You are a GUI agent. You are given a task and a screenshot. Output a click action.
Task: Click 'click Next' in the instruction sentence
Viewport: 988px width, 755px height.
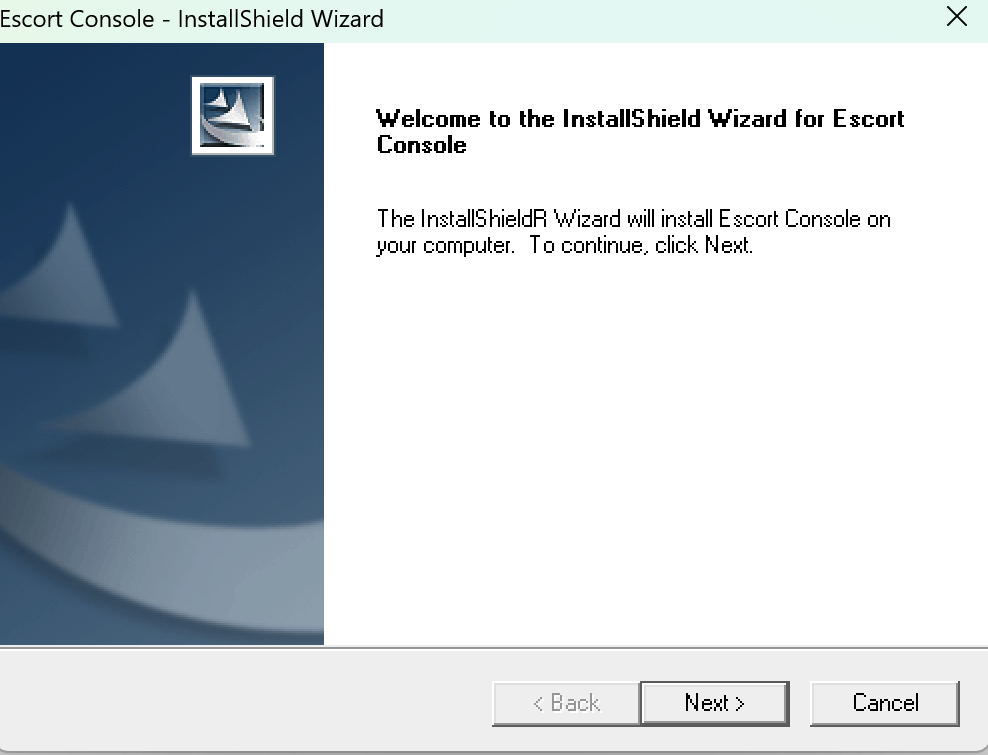703,245
